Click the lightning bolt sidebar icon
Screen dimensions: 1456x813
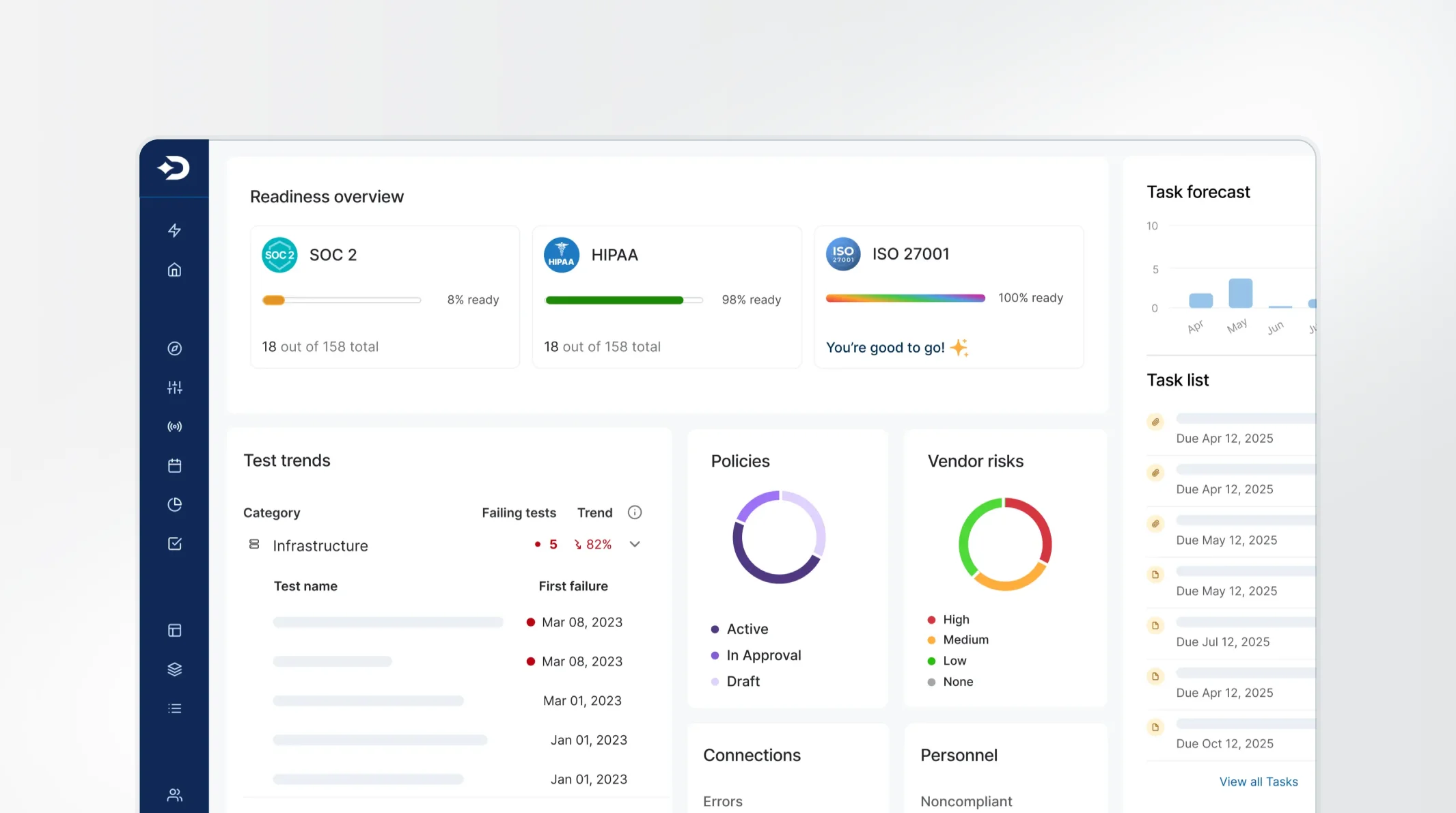pyautogui.click(x=174, y=230)
